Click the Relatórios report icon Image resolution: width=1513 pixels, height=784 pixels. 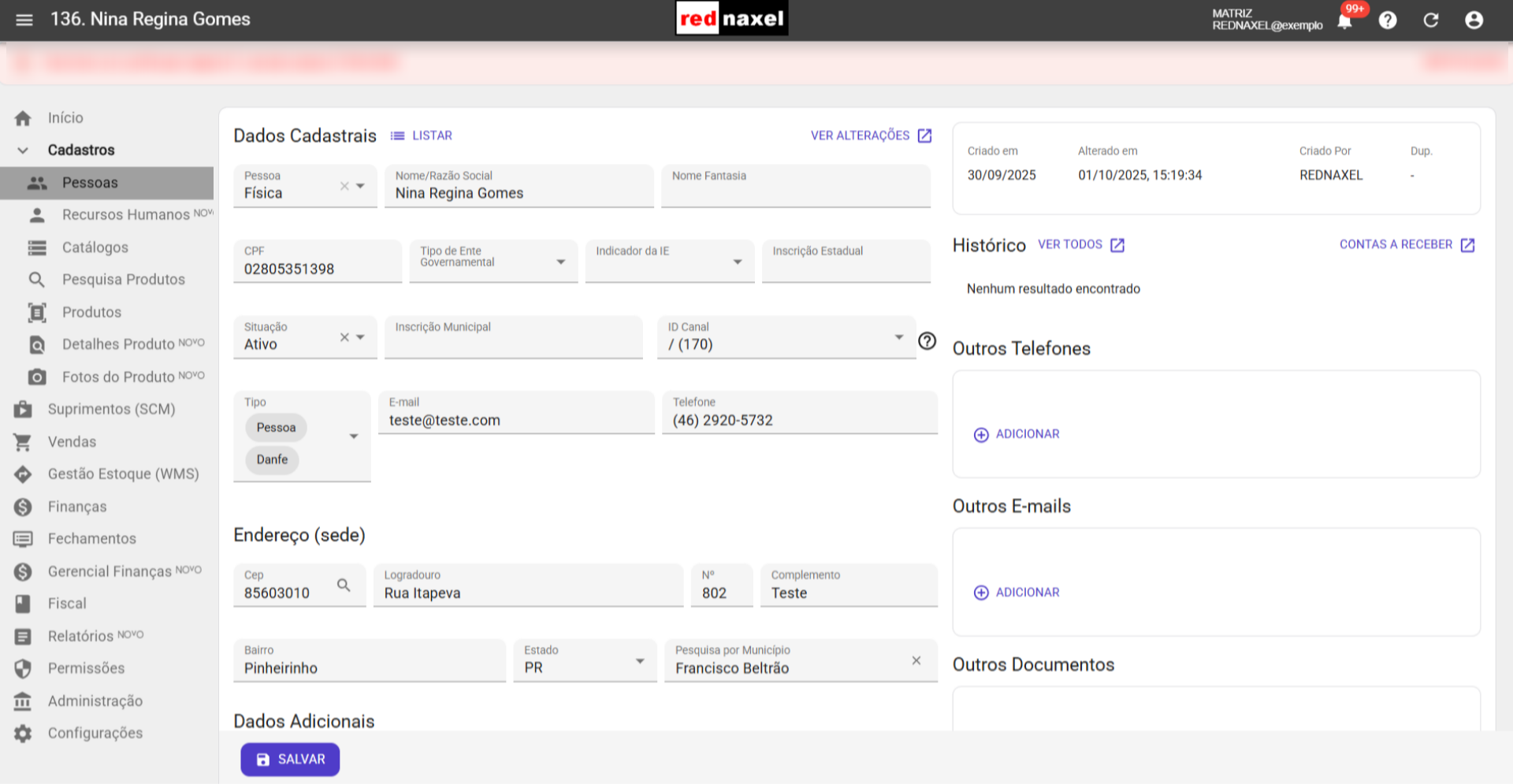(x=23, y=636)
